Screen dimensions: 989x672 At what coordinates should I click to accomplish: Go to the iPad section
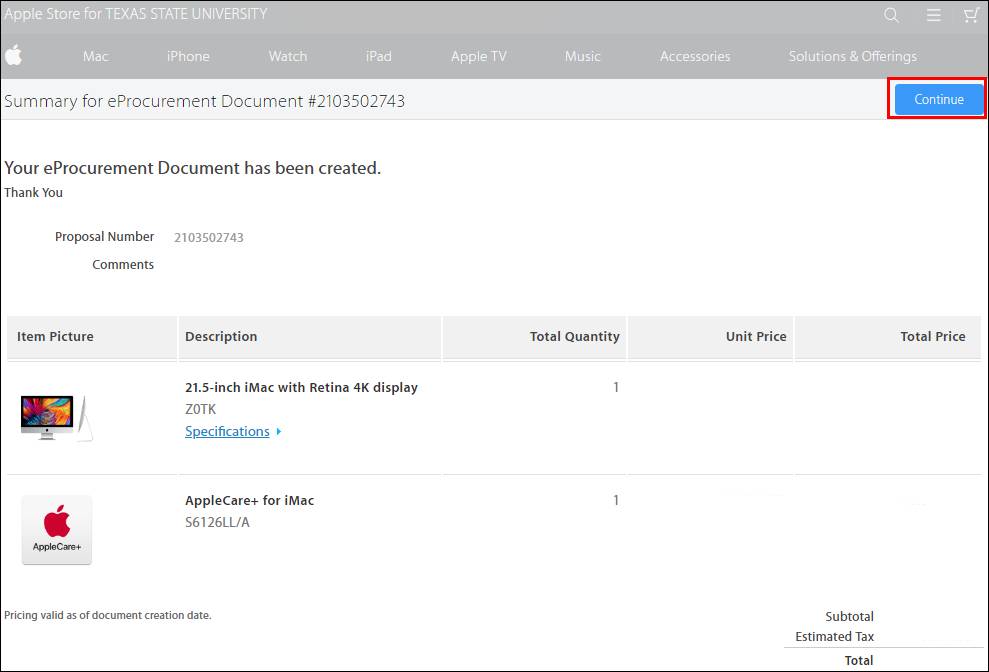378,56
